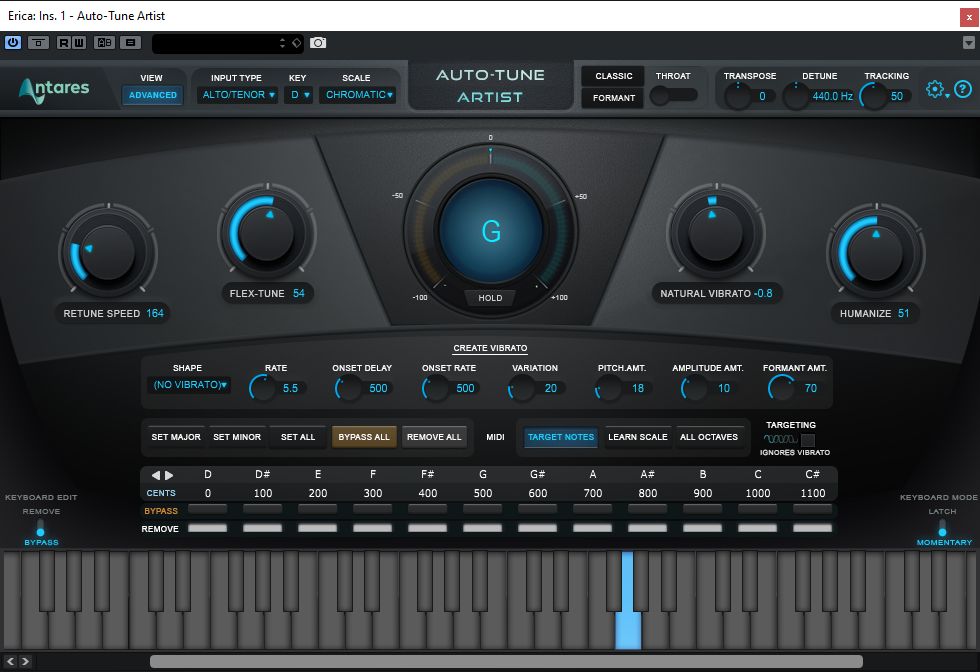This screenshot has width=980, height=672.
Task: Expand the plugin window options menu arrow
Action: 968,43
